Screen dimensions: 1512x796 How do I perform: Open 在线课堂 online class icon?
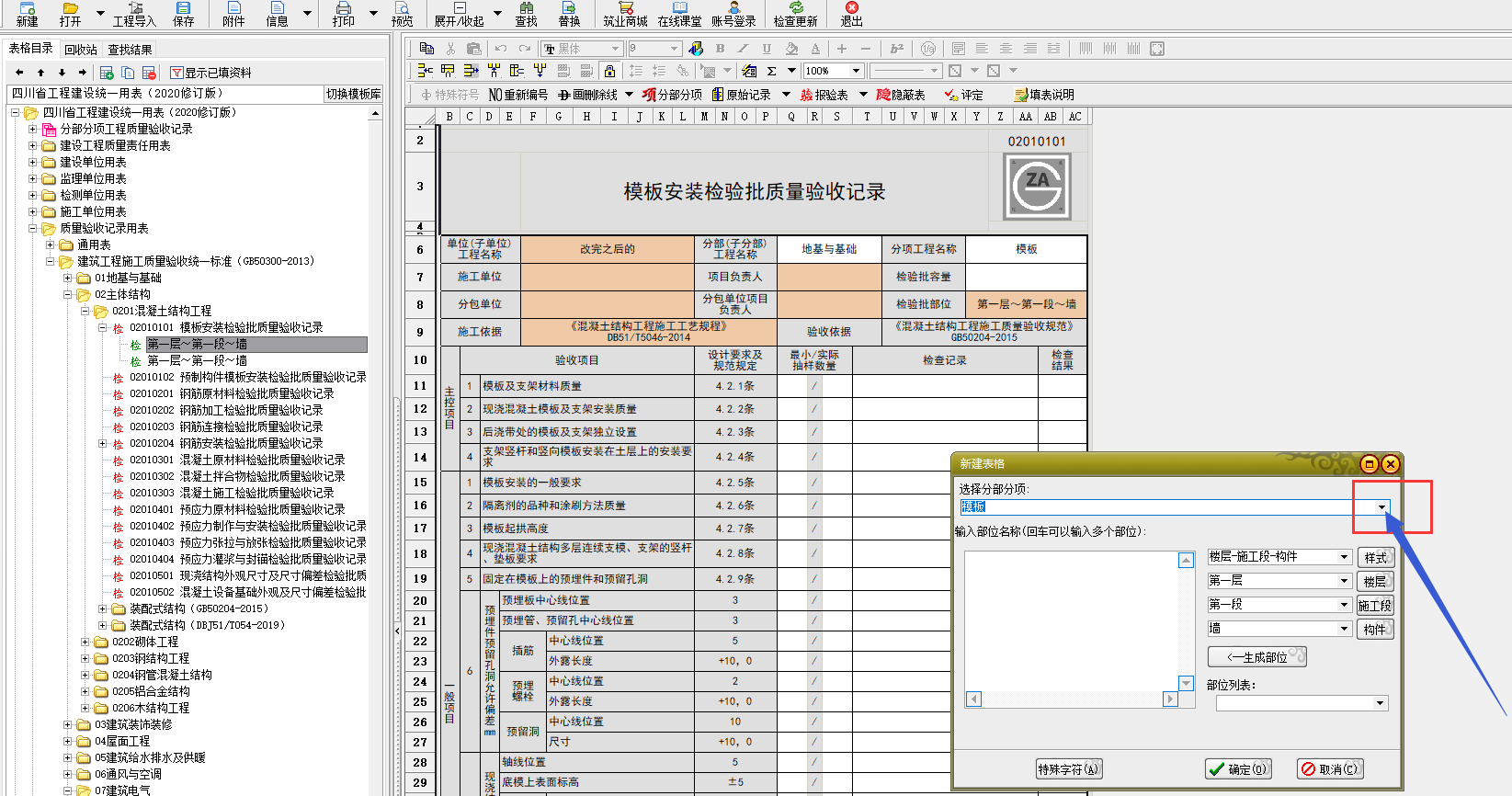[x=679, y=8]
